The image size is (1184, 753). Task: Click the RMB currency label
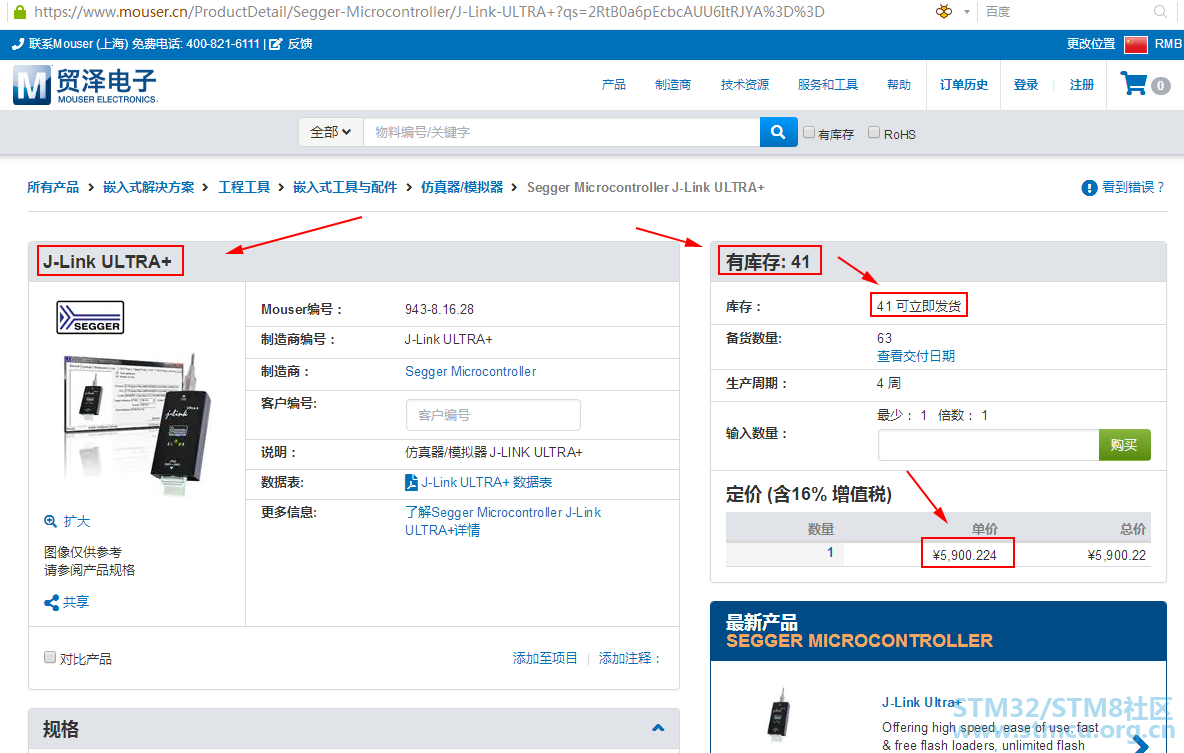click(x=1167, y=44)
